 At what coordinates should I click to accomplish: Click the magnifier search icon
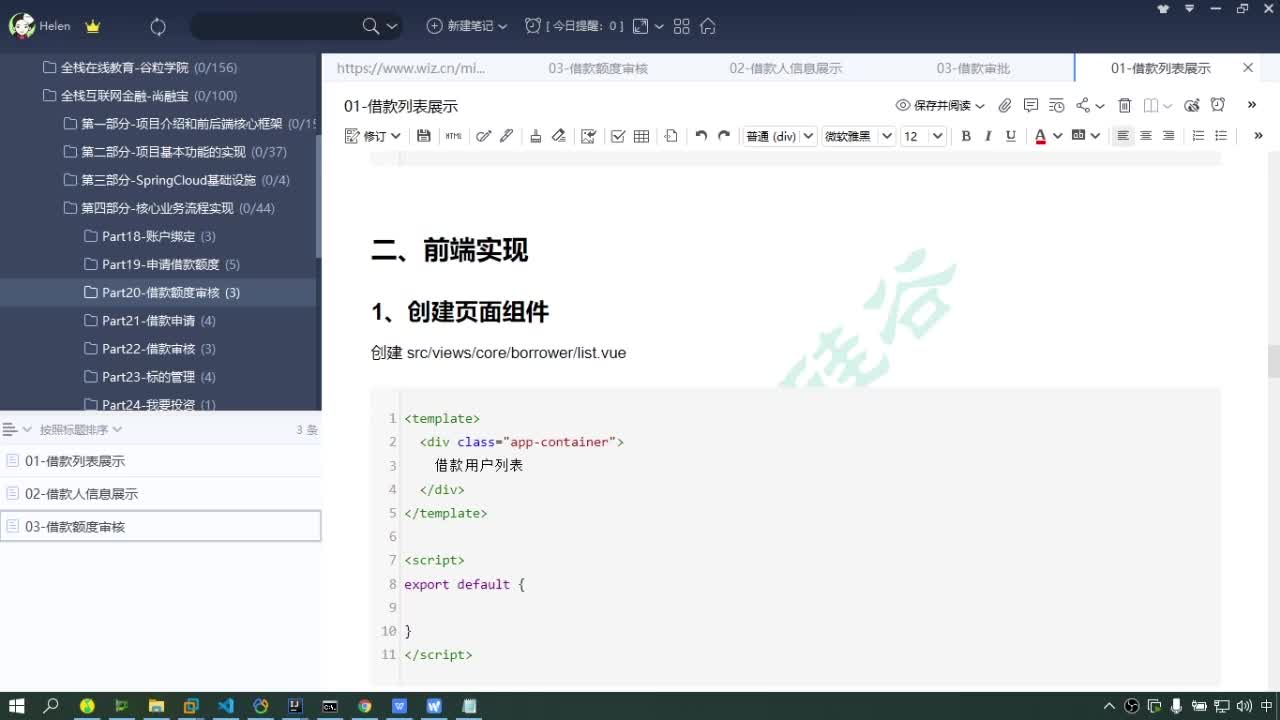370,26
